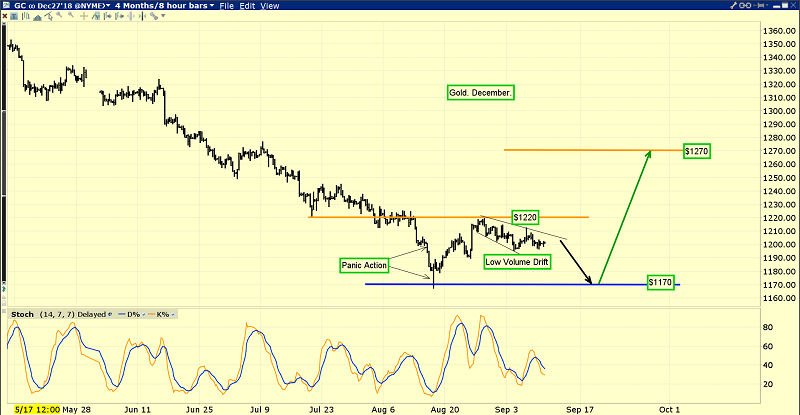This screenshot has width=800, height=415.
Task: Click the $1270 price target label
Action: click(697, 151)
